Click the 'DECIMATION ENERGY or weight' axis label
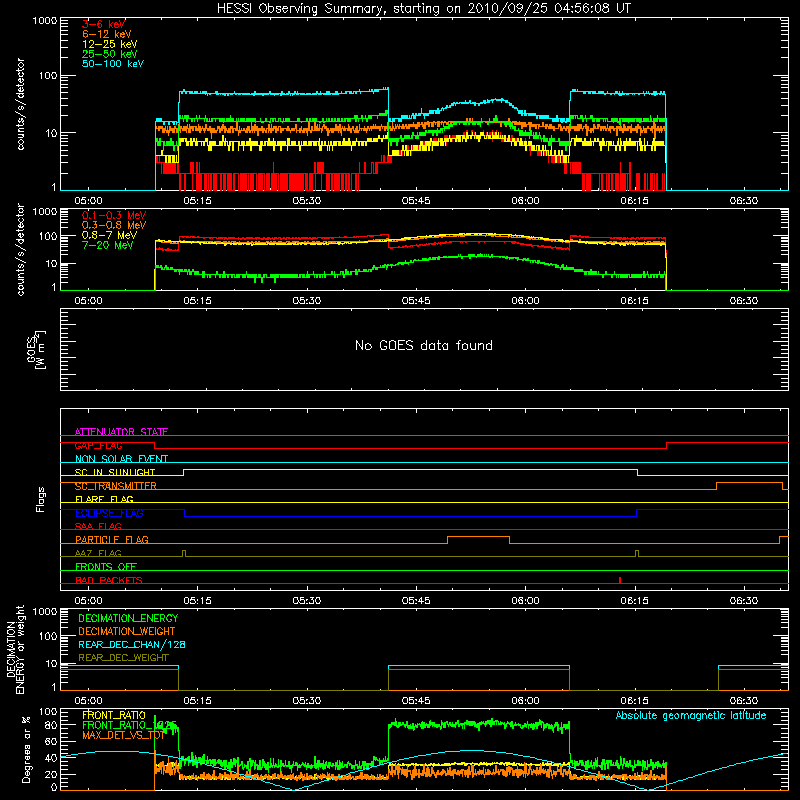Viewport: 800px width, 800px height. pos(14,649)
